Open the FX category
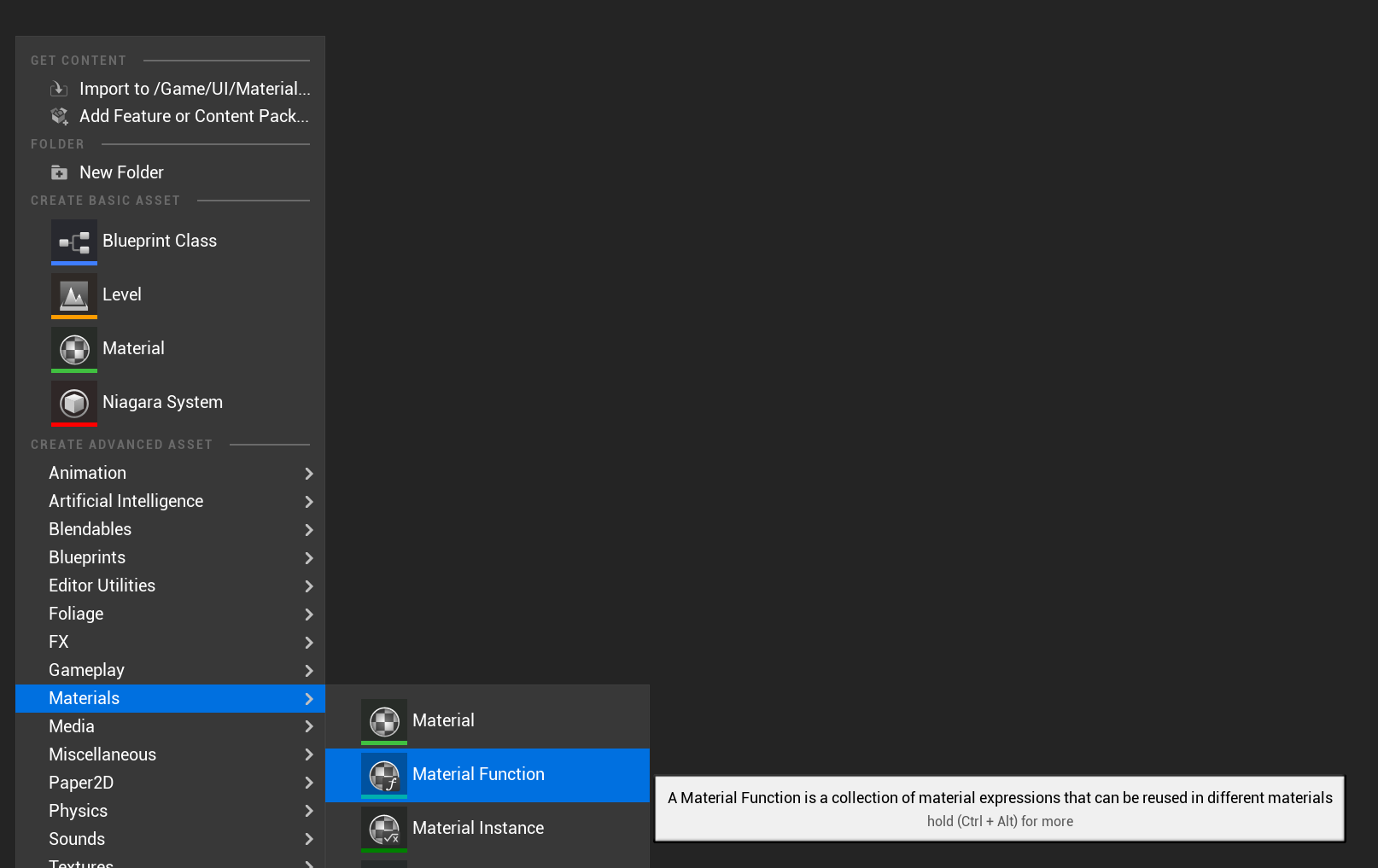 point(170,642)
